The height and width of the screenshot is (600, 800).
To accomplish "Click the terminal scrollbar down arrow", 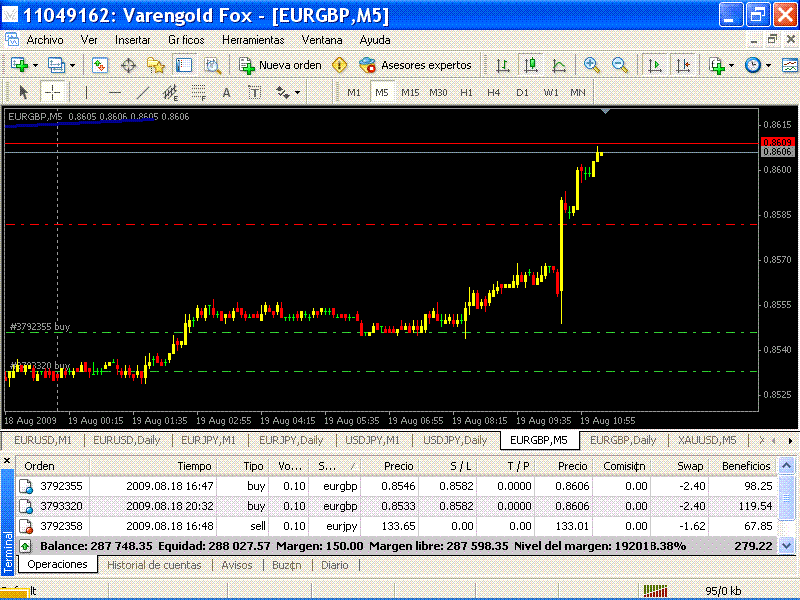I will [x=786, y=546].
